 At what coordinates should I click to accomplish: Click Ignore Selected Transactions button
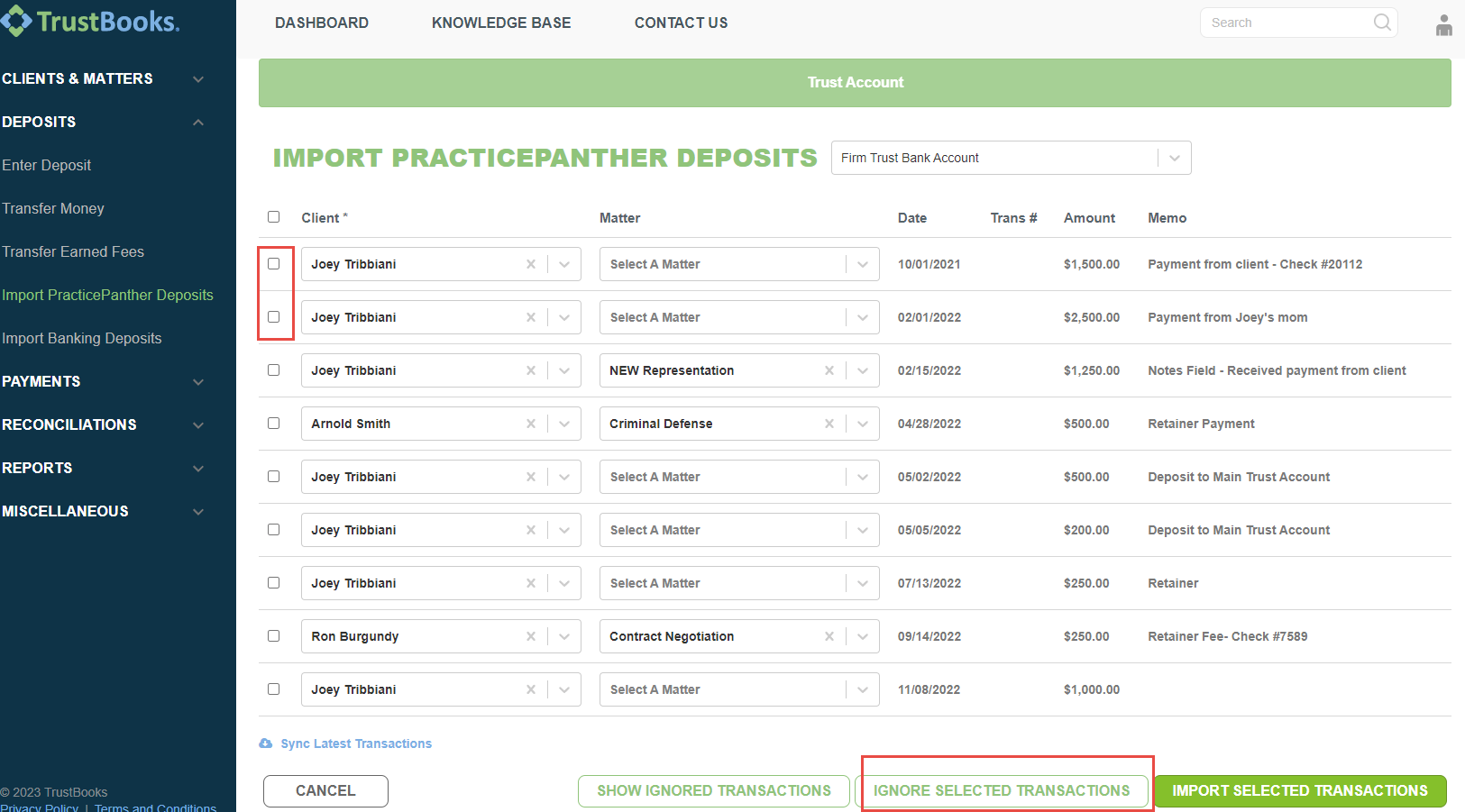click(1002, 790)
